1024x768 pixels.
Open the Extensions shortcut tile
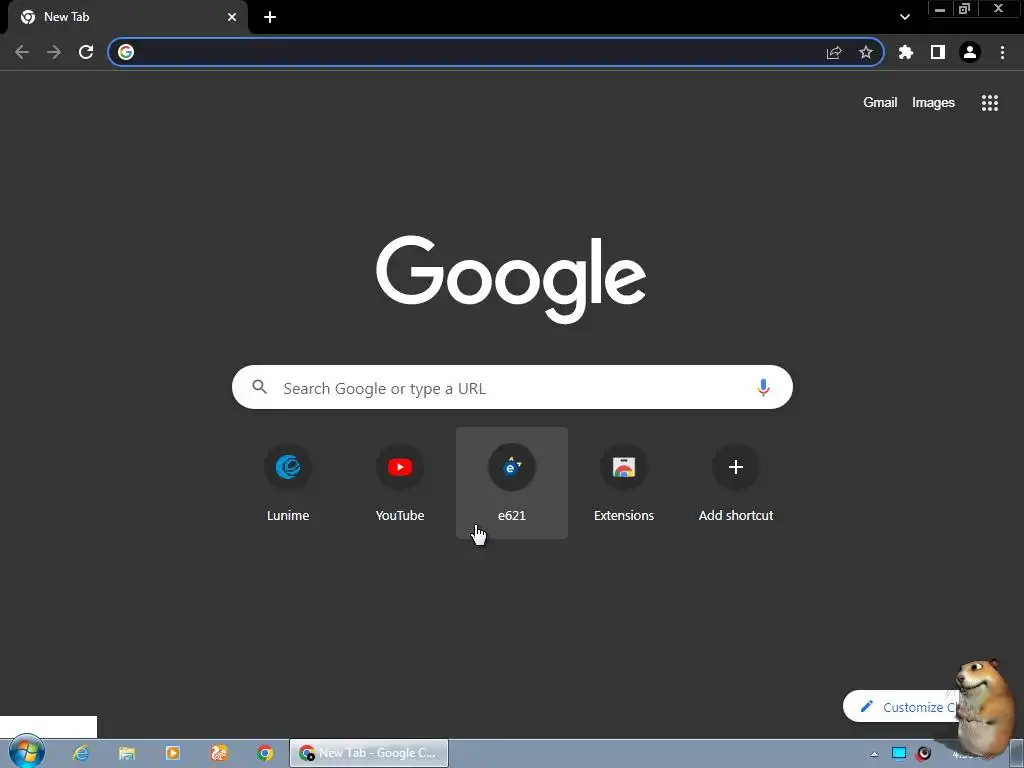coord(624,483)
